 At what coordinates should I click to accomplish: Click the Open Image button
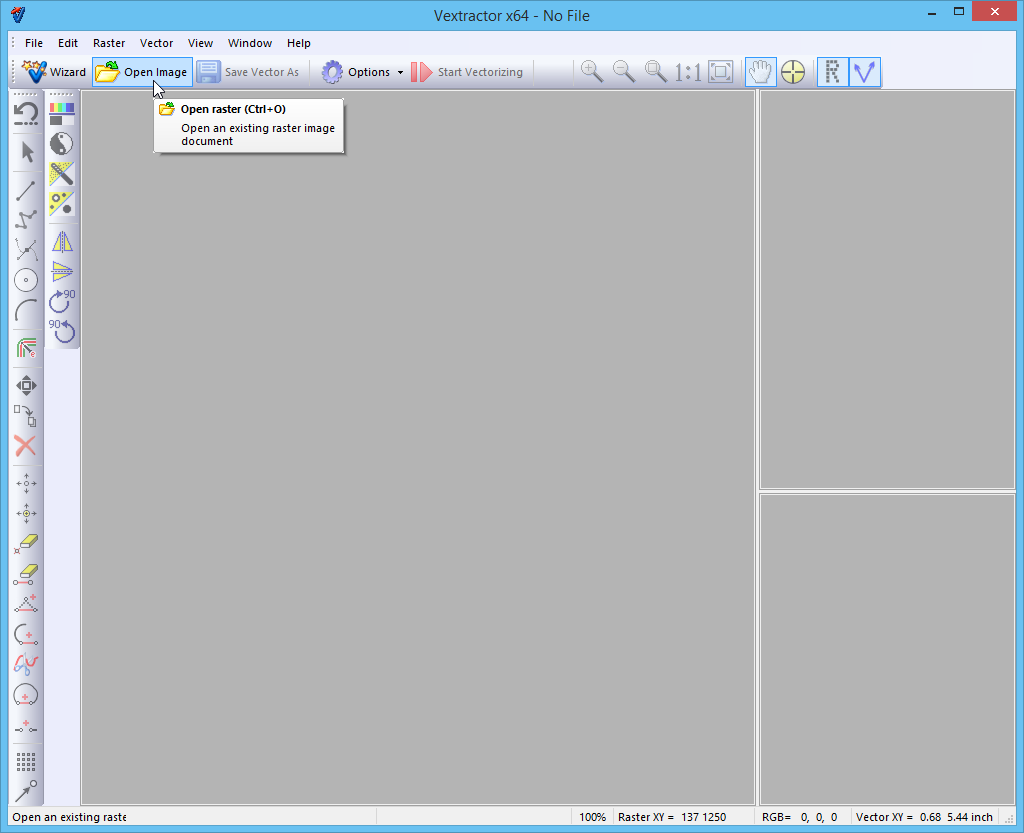[142, 72]
